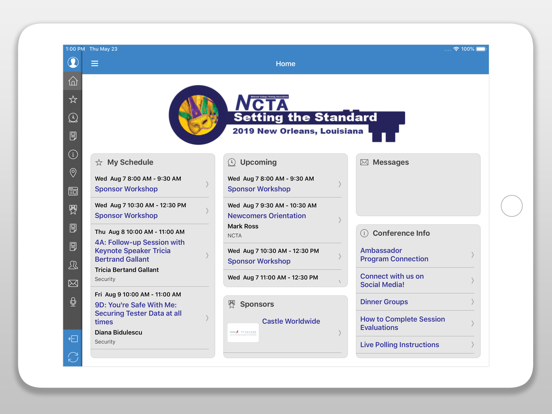
Task: Open the info circle icon in sidebar
Action: coord(73,154)
